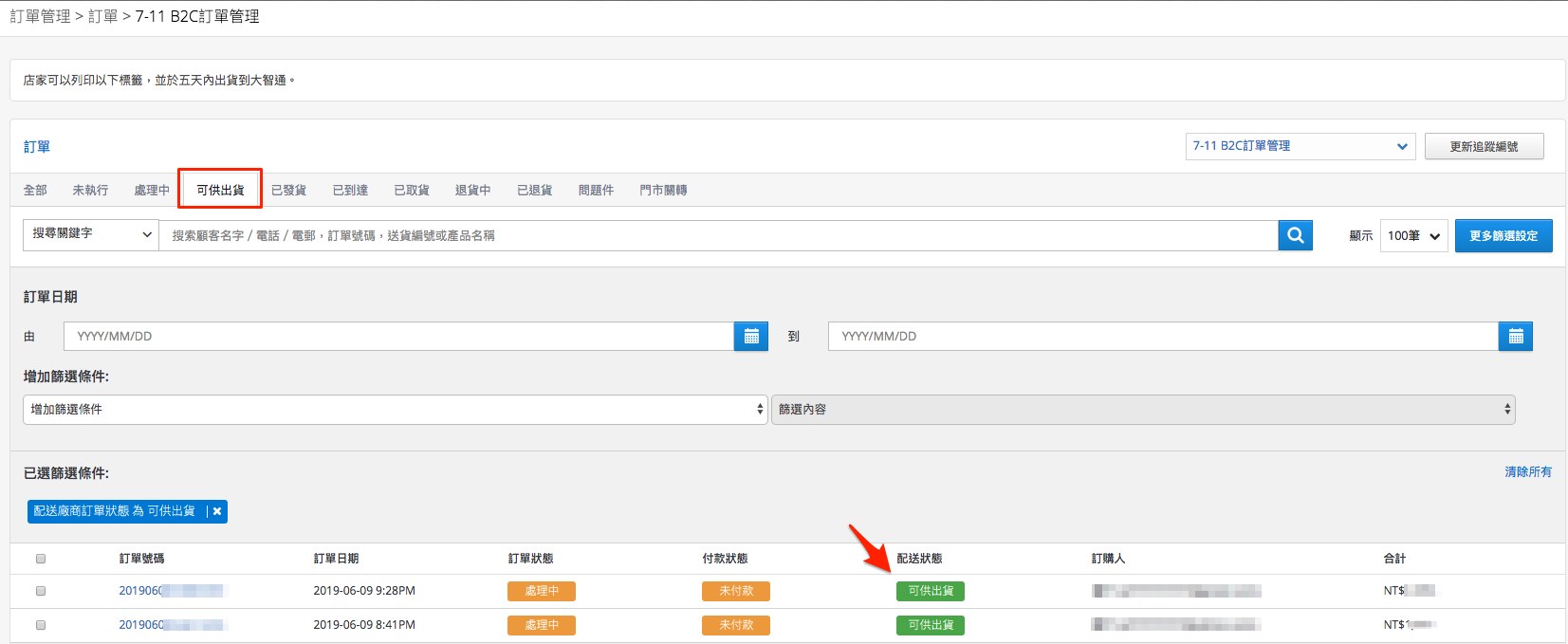Toggle the select-all orders checkbox in header
1568x644 pixels.
(x=41, y=559)
